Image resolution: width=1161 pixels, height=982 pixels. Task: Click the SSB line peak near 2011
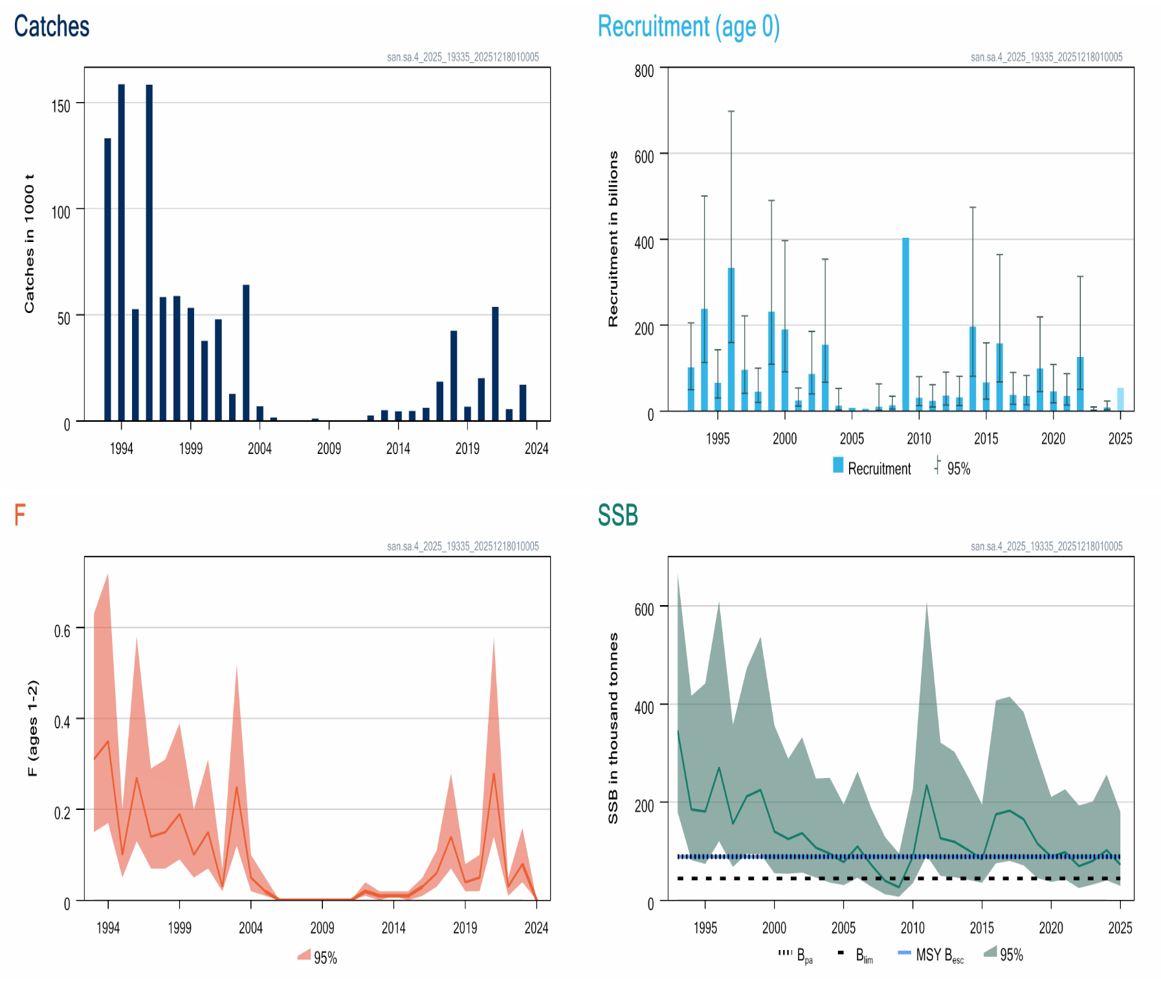tap(927, 785)
